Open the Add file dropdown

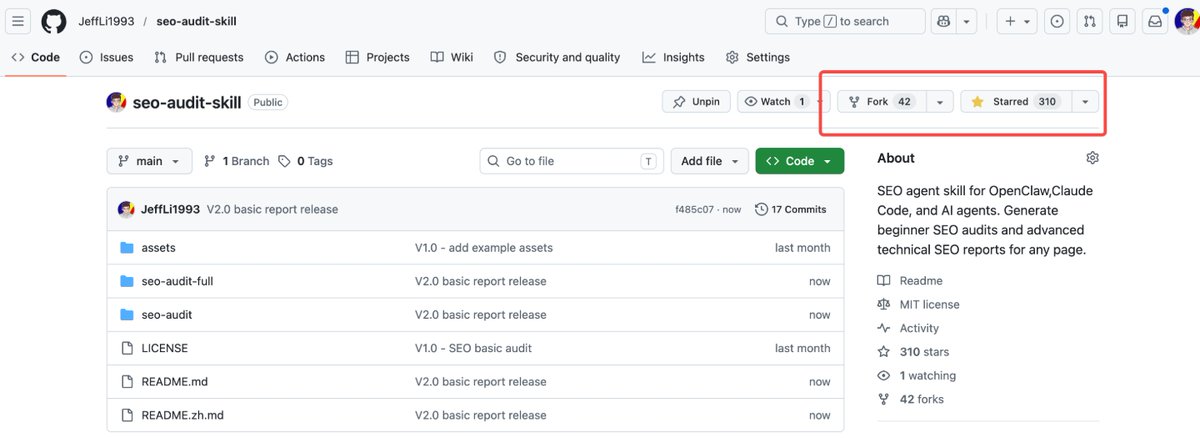(709, 161)
